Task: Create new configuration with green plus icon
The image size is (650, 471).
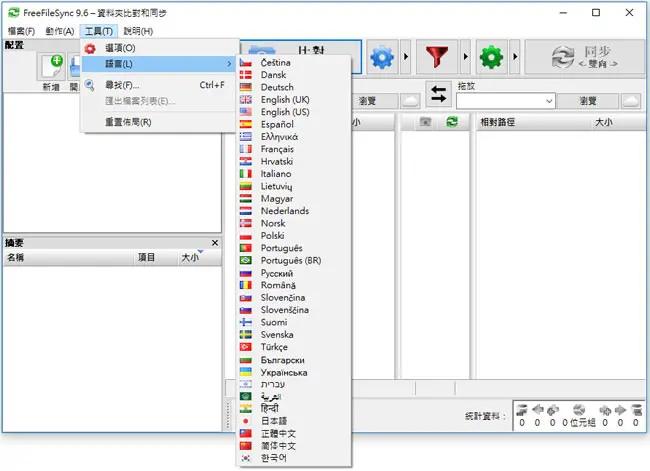Action: [x=52, y=66]
